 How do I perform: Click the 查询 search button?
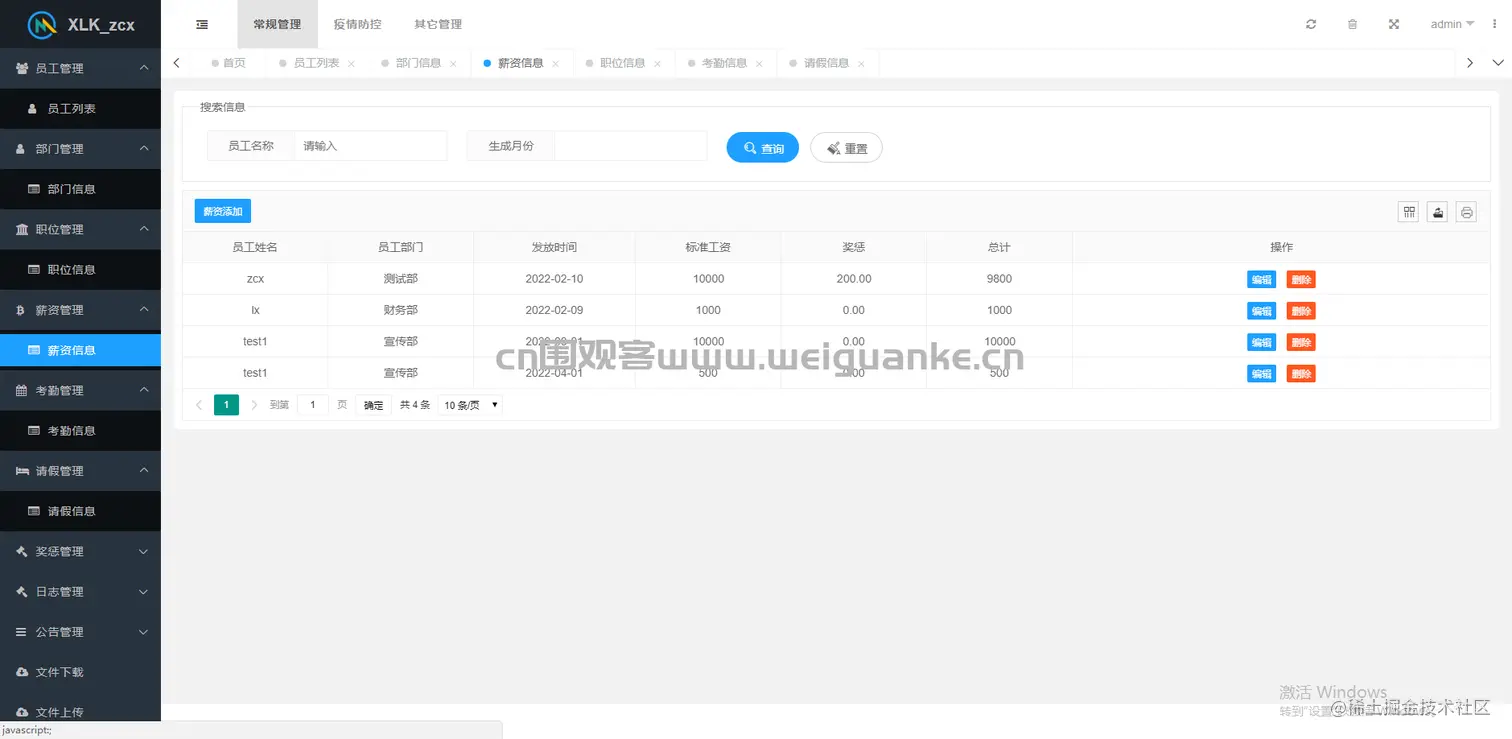[x=763, y=148]
